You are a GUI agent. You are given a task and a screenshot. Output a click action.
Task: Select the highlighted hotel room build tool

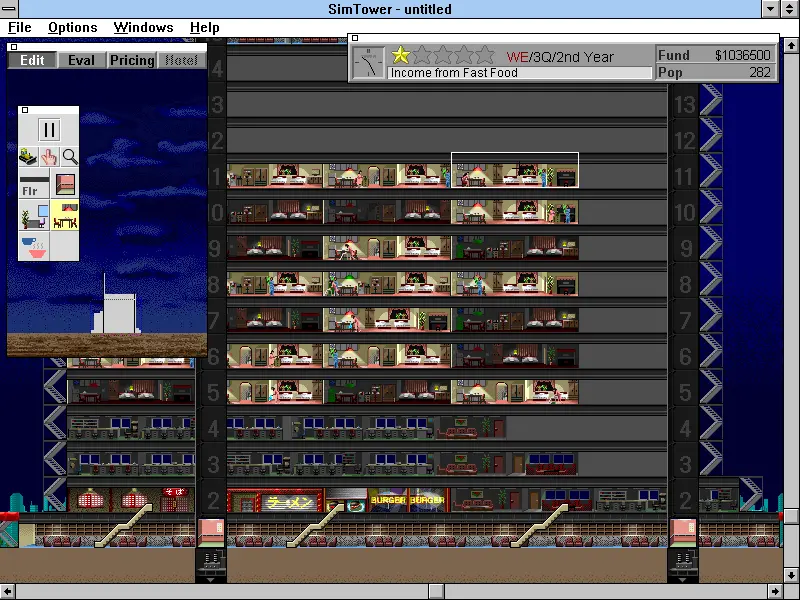(66, 216)
